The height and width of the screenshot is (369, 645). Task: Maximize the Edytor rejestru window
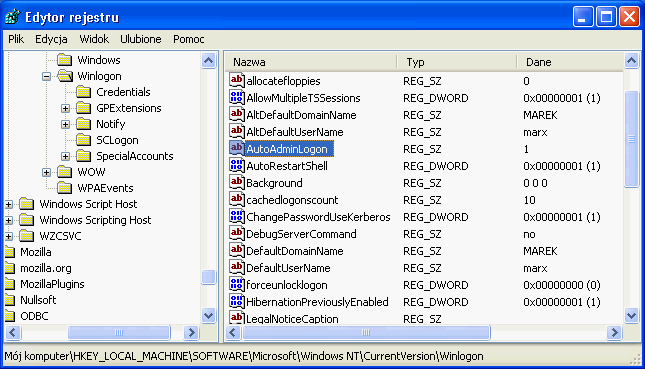(606, 17)
